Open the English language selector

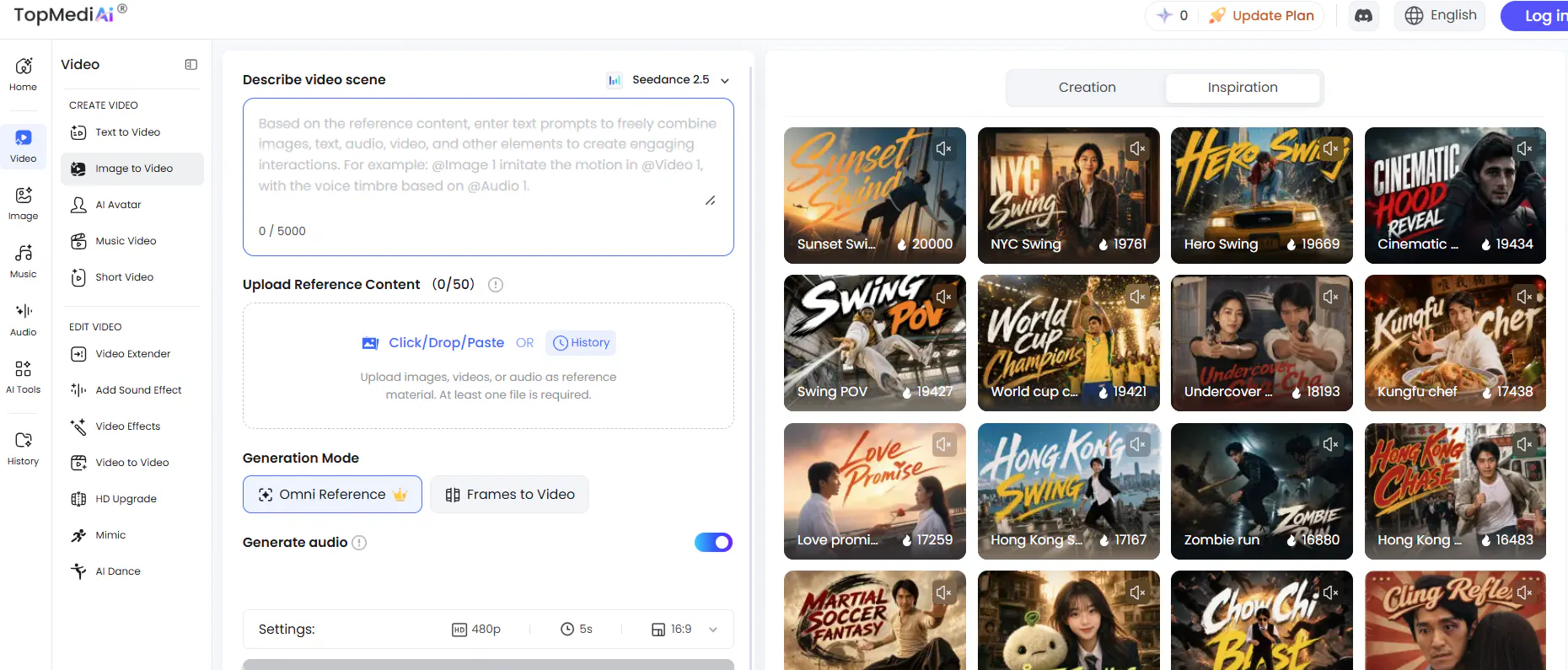click(x=1440, y=15)
